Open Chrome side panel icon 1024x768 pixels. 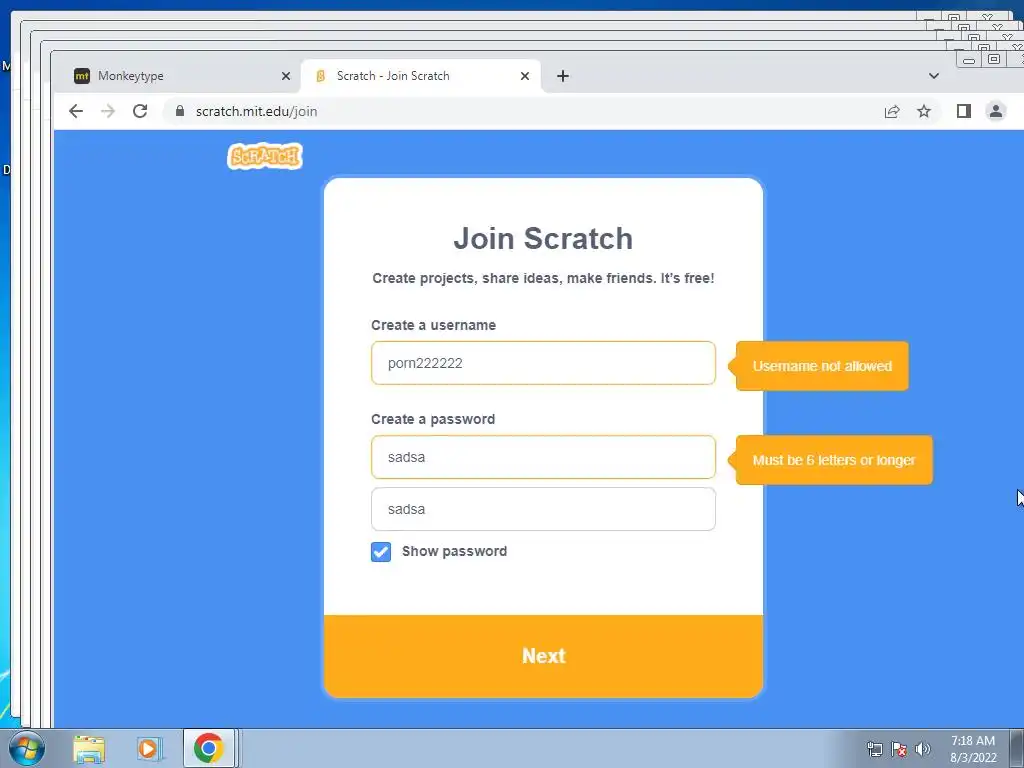coord(964,111)
